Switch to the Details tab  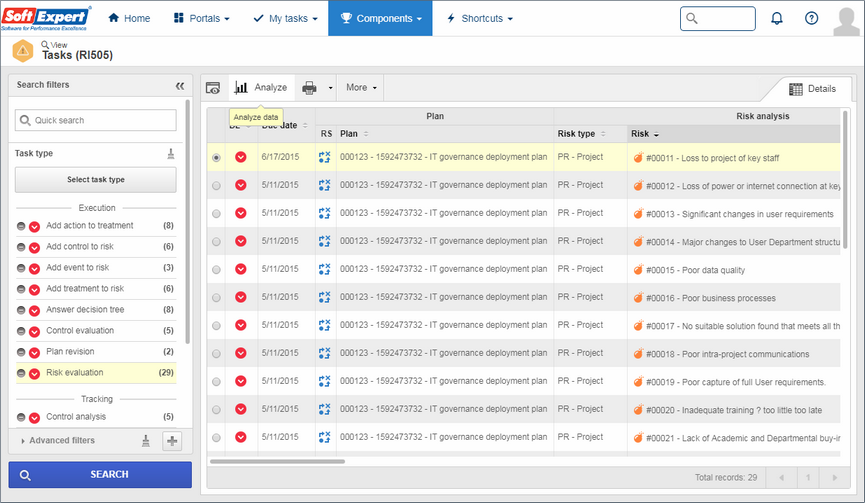coord(812,89)
